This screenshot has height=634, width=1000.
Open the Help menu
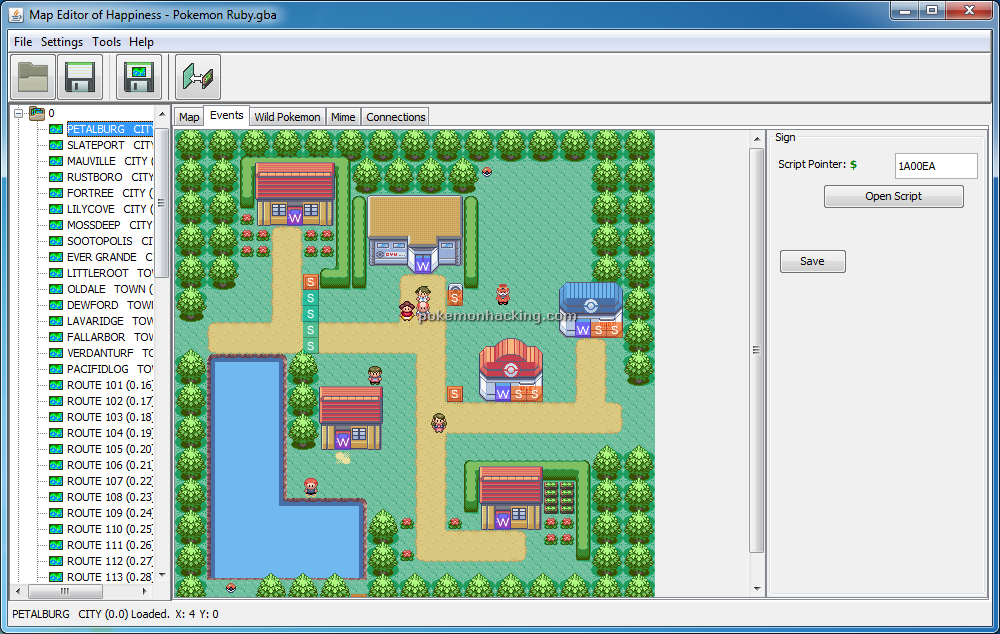coord(142,41)
